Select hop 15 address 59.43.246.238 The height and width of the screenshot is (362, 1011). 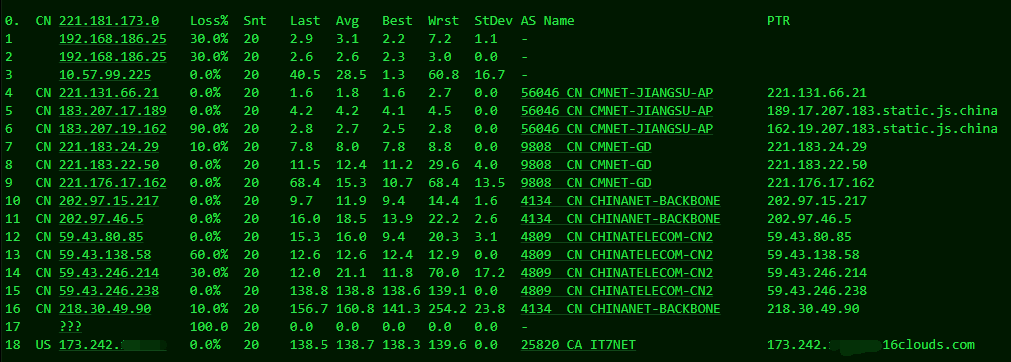109,291
